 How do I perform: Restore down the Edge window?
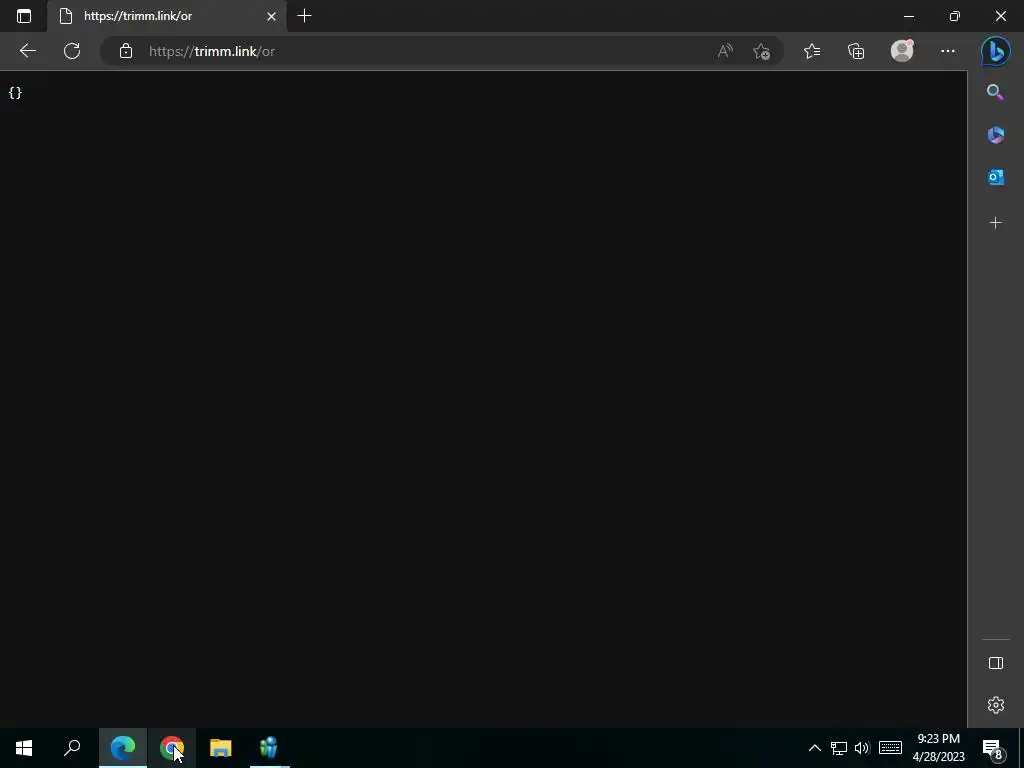955,16
